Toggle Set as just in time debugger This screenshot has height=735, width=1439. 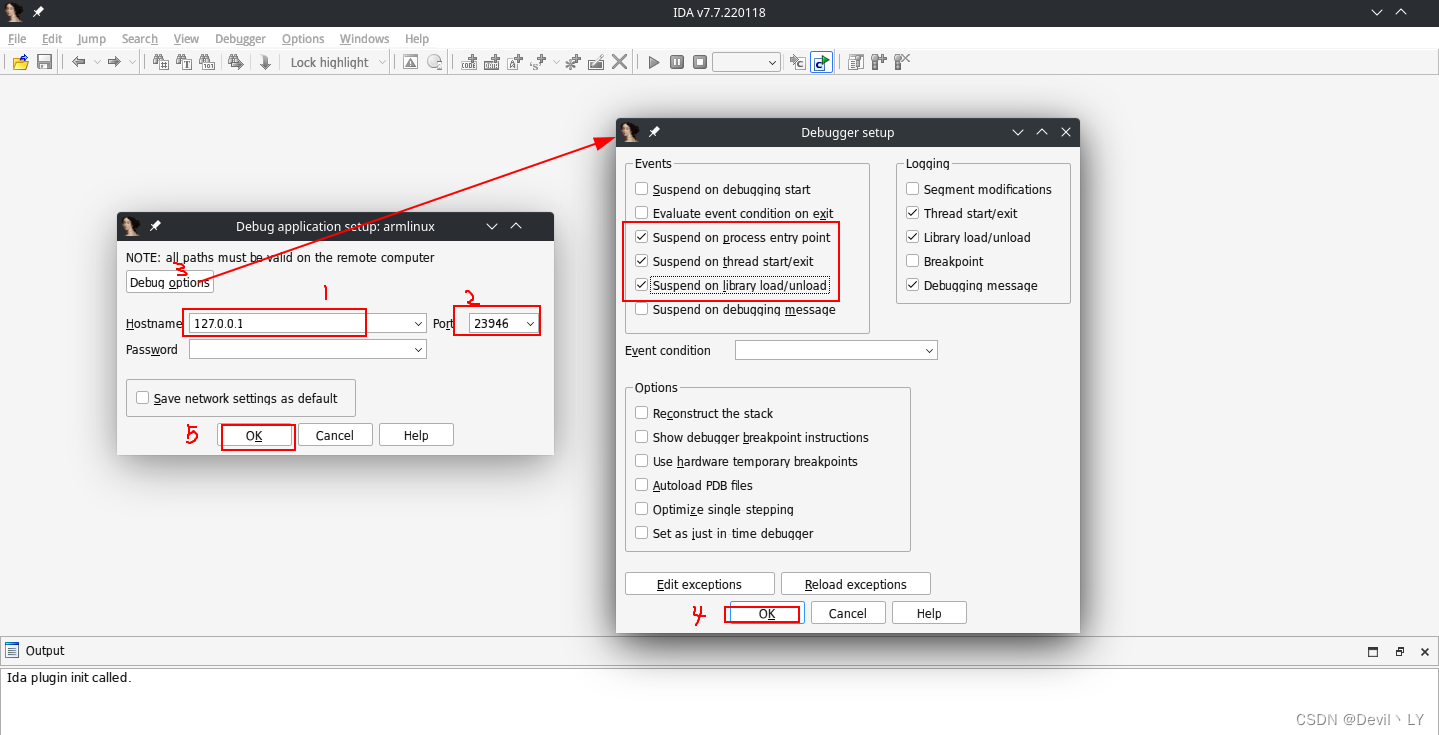(x=642, y=533)
